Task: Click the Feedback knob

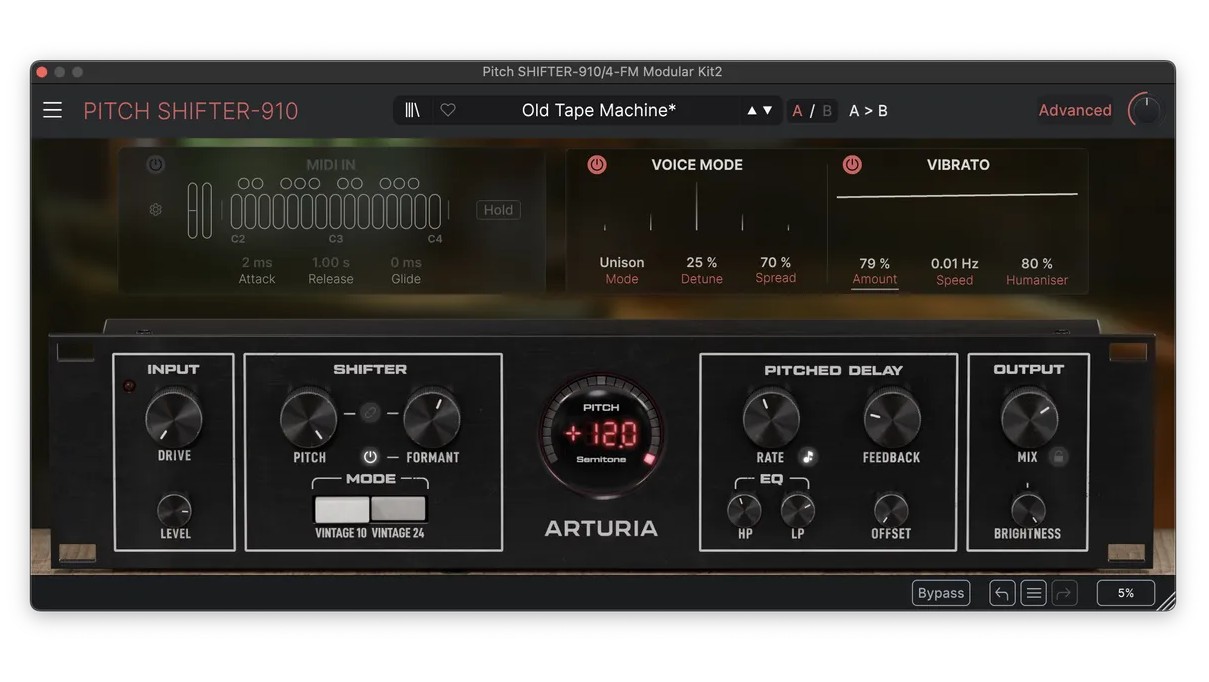Action: (891, 418)
